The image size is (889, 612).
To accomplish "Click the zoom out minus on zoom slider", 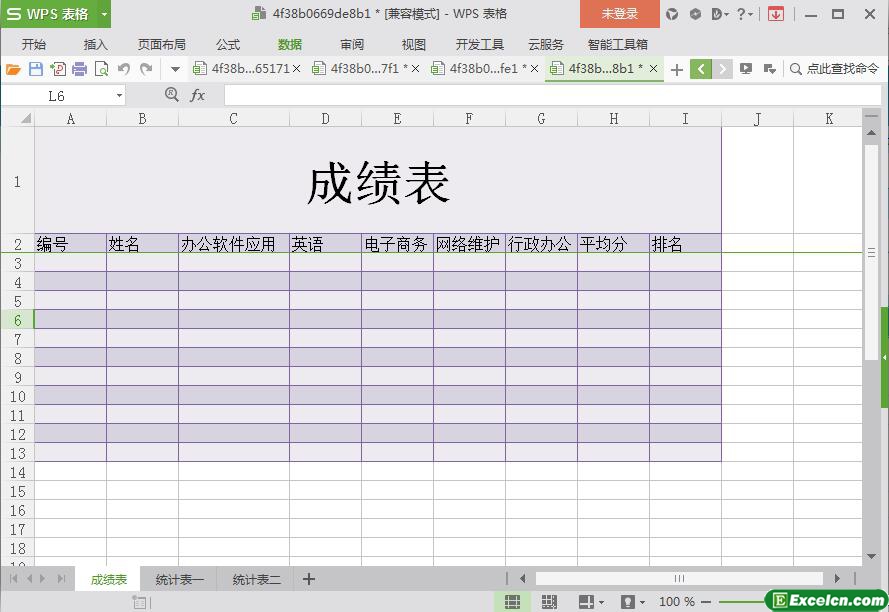I will pyautogui.click(x=706, y=602).
